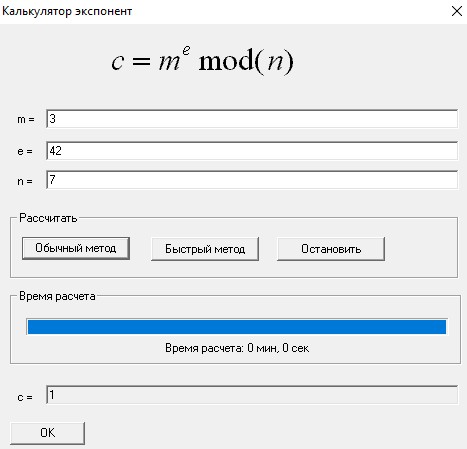Focus the e exponent field containing 42
Screen dimensions: 467x449
(252, 151)
